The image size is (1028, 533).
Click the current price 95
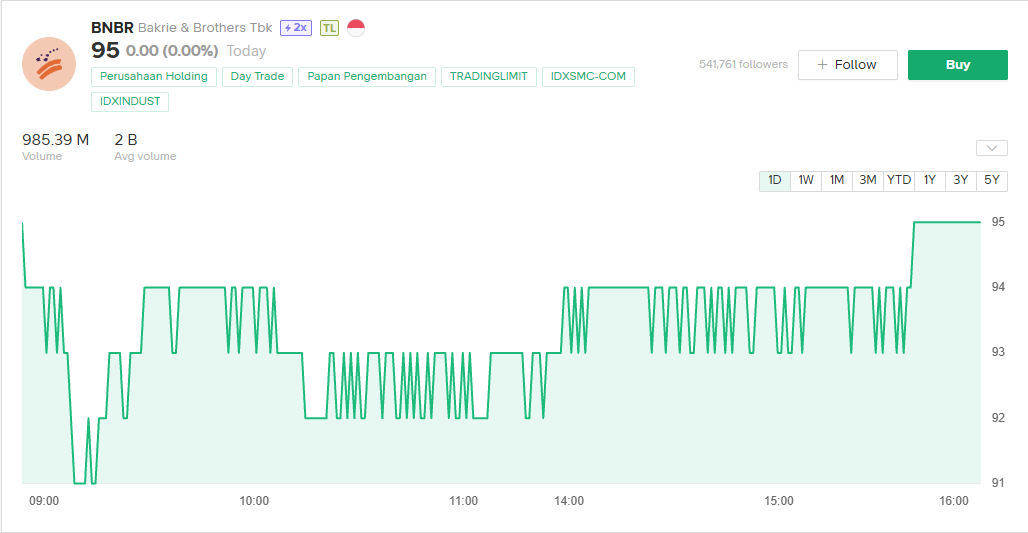(x=105, y=50)
